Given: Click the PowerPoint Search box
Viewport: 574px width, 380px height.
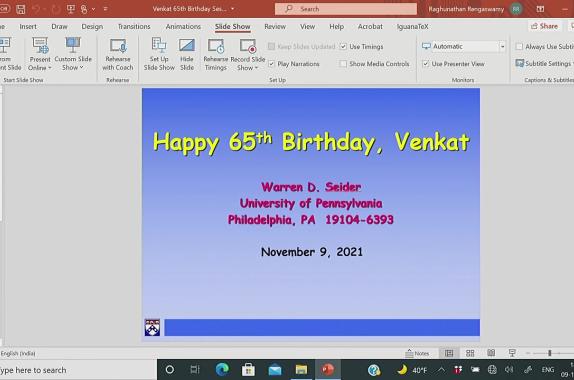Looking at the screenshot, I should (346, 9).
